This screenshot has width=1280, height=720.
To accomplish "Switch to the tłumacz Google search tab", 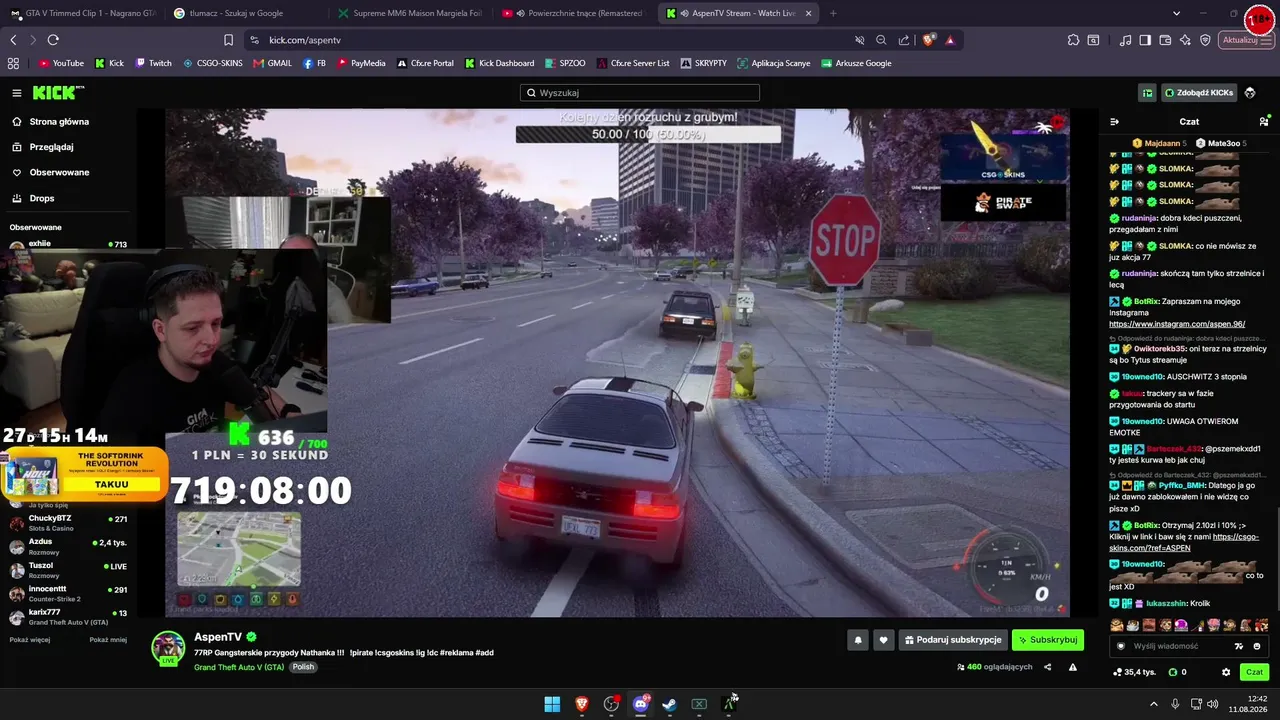I will tap(246, 13).
